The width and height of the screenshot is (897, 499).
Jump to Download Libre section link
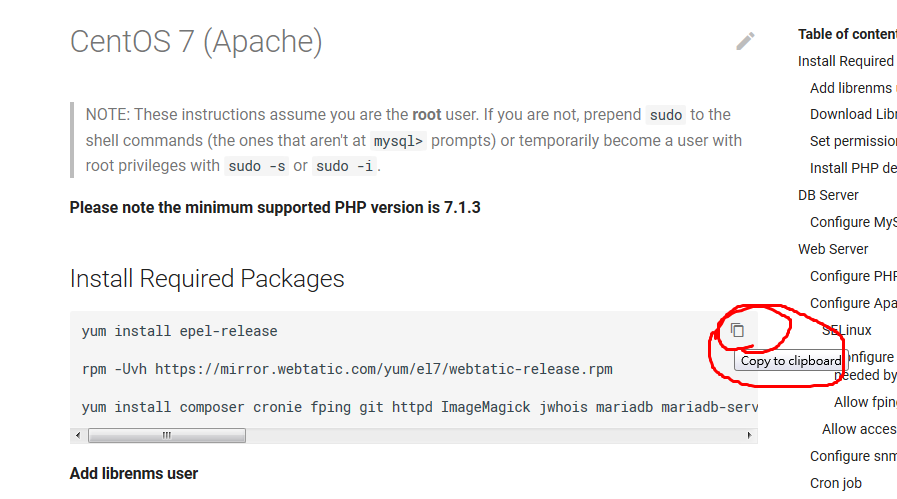(x=853, y=114)
